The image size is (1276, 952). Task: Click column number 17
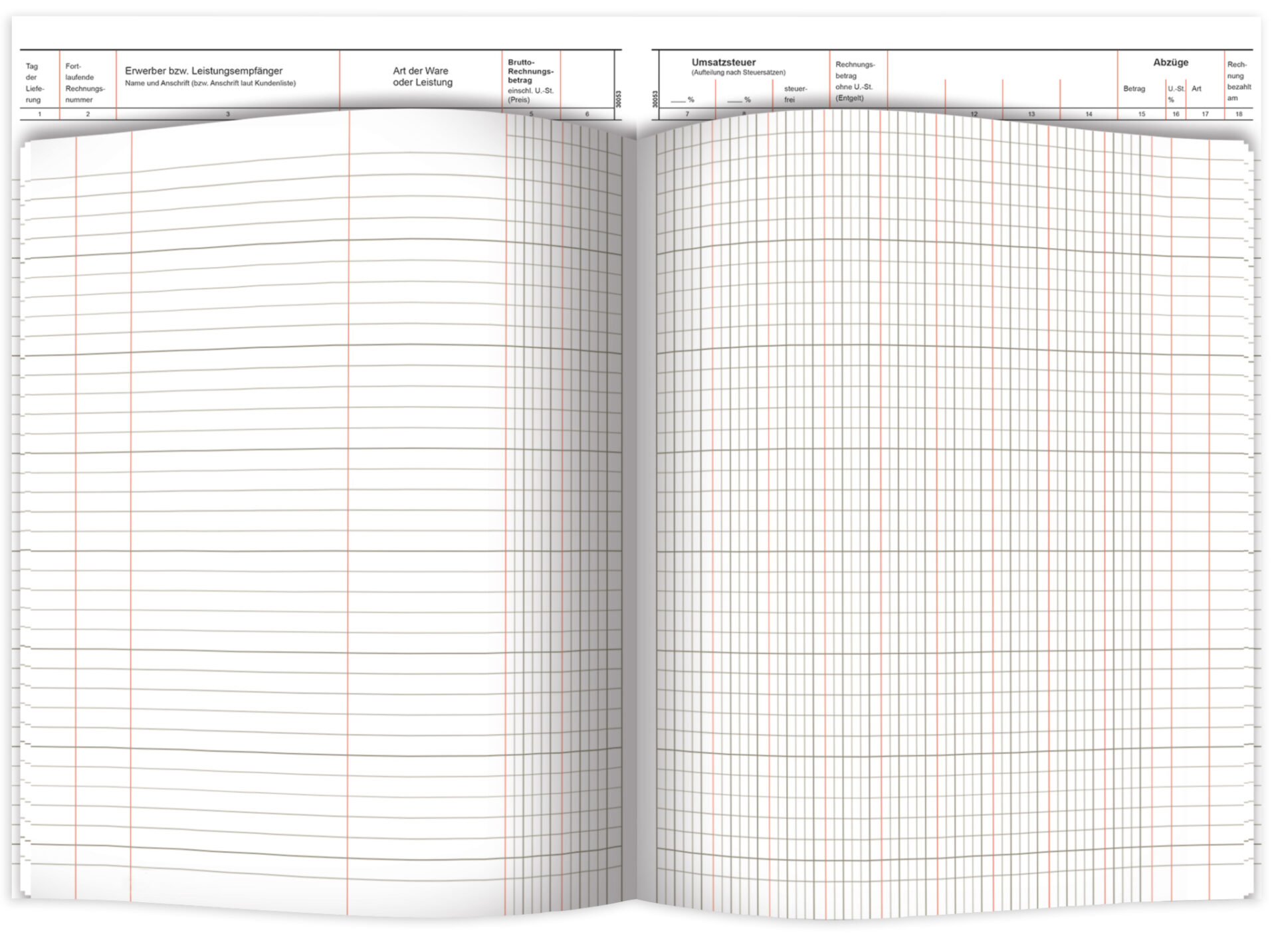click(x=1205, y=114)
